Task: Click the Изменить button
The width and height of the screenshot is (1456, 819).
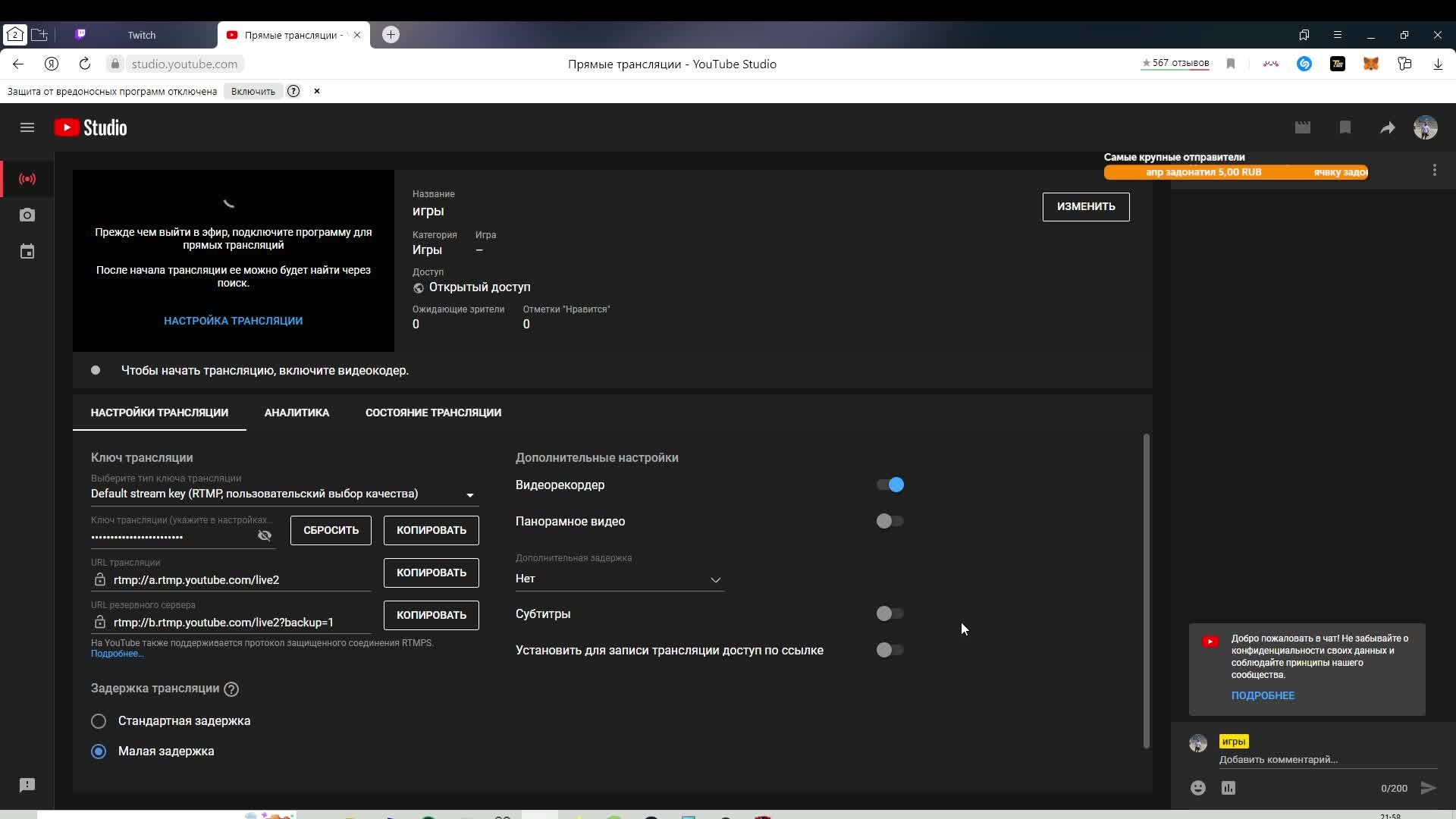Action: coord(1085,206)
